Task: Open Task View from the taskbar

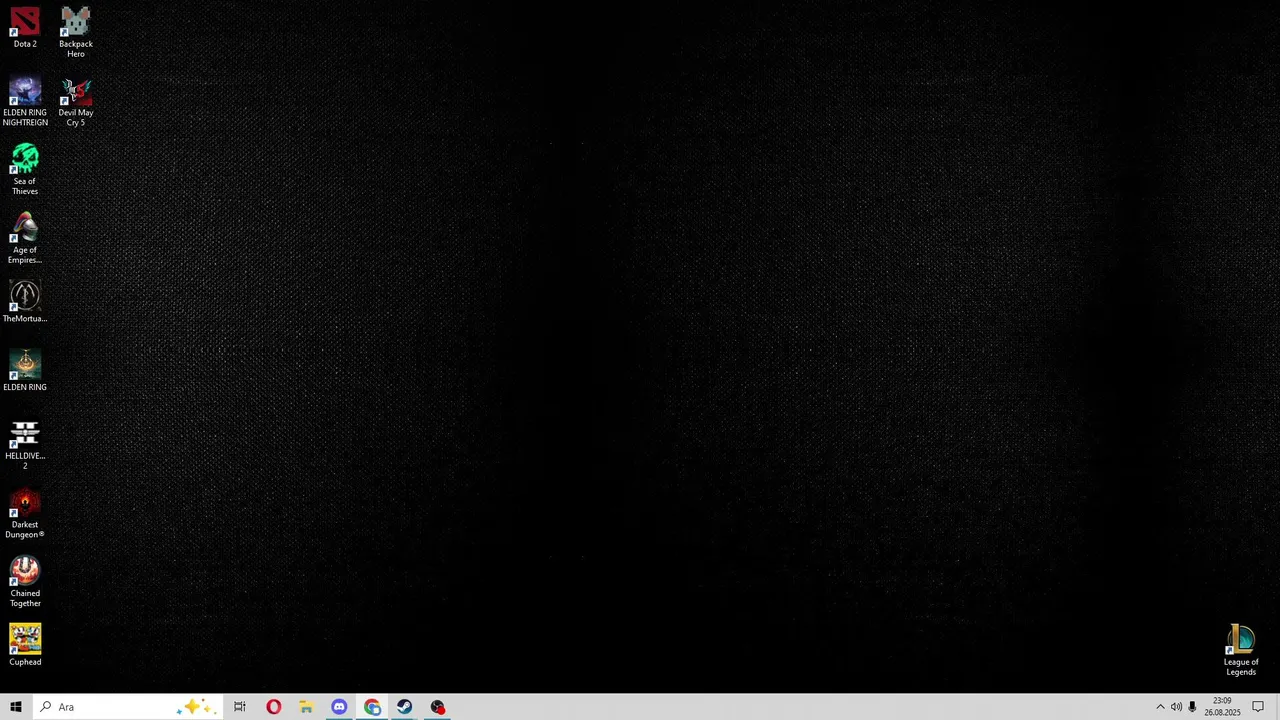Action: point(240,707)
